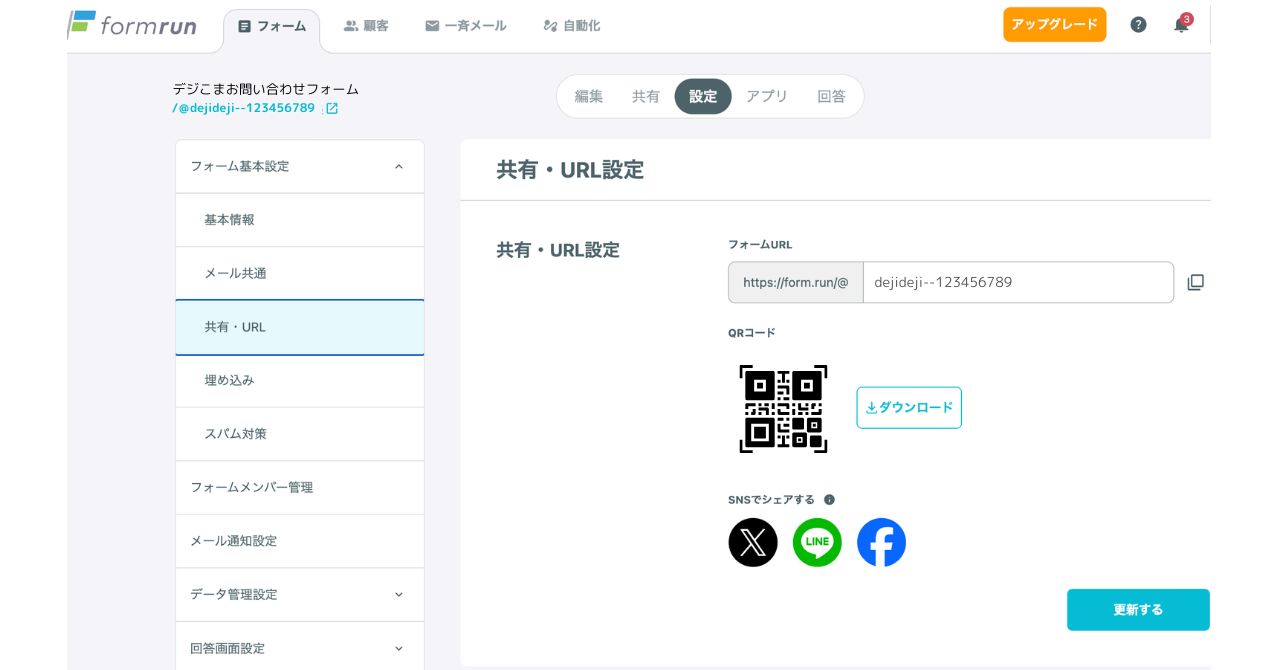
Task: Click the info icon beside SNSでシェアする
Action: tap(829, 500)
